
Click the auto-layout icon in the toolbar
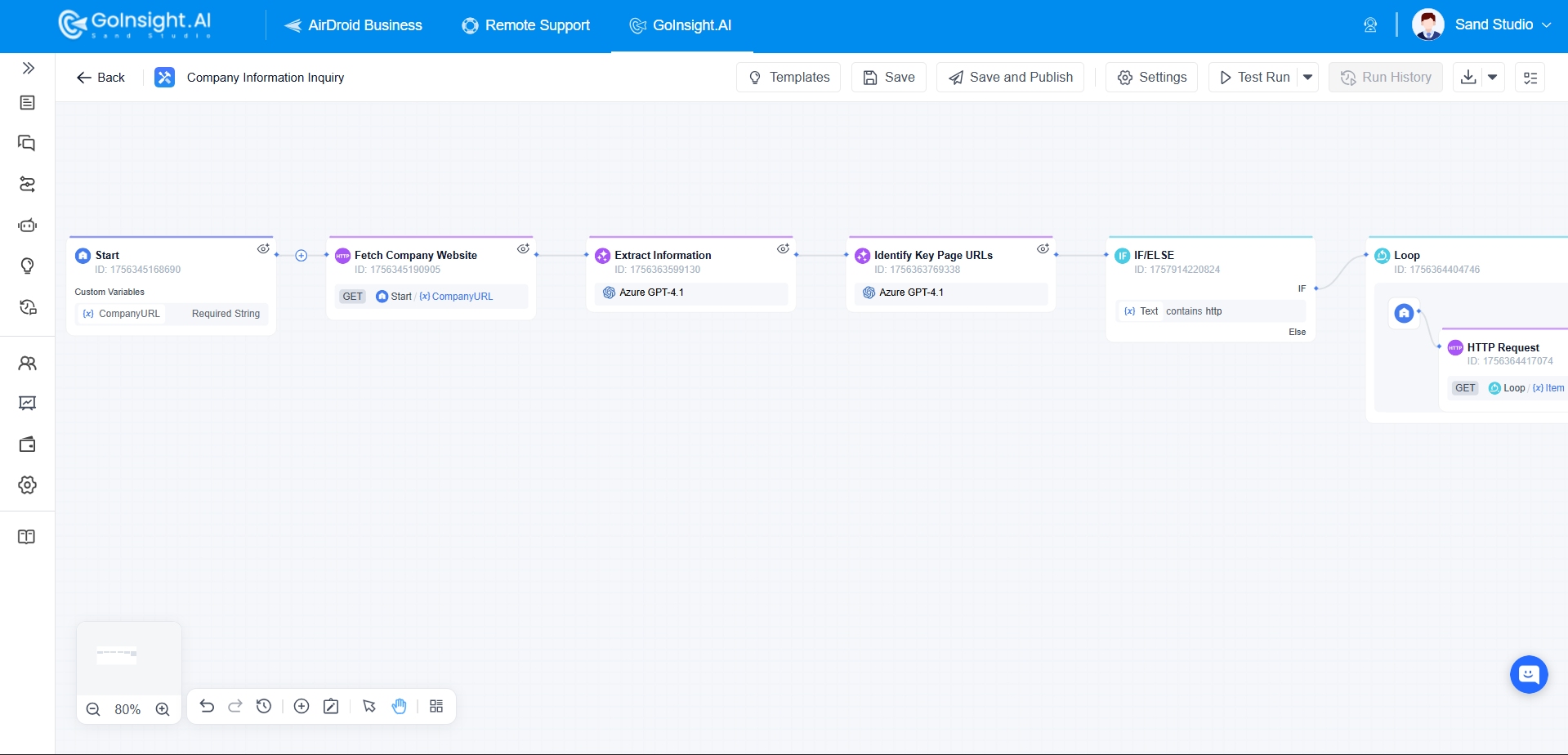point(436,706)
